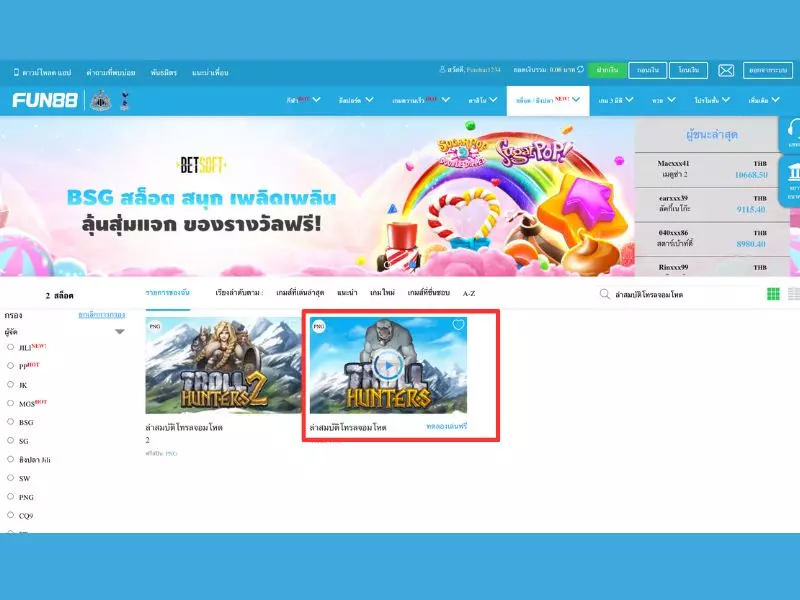800x600 pixels.
Task: Click the PNG badge on Troll Hunters
Action: pos(319,326)
